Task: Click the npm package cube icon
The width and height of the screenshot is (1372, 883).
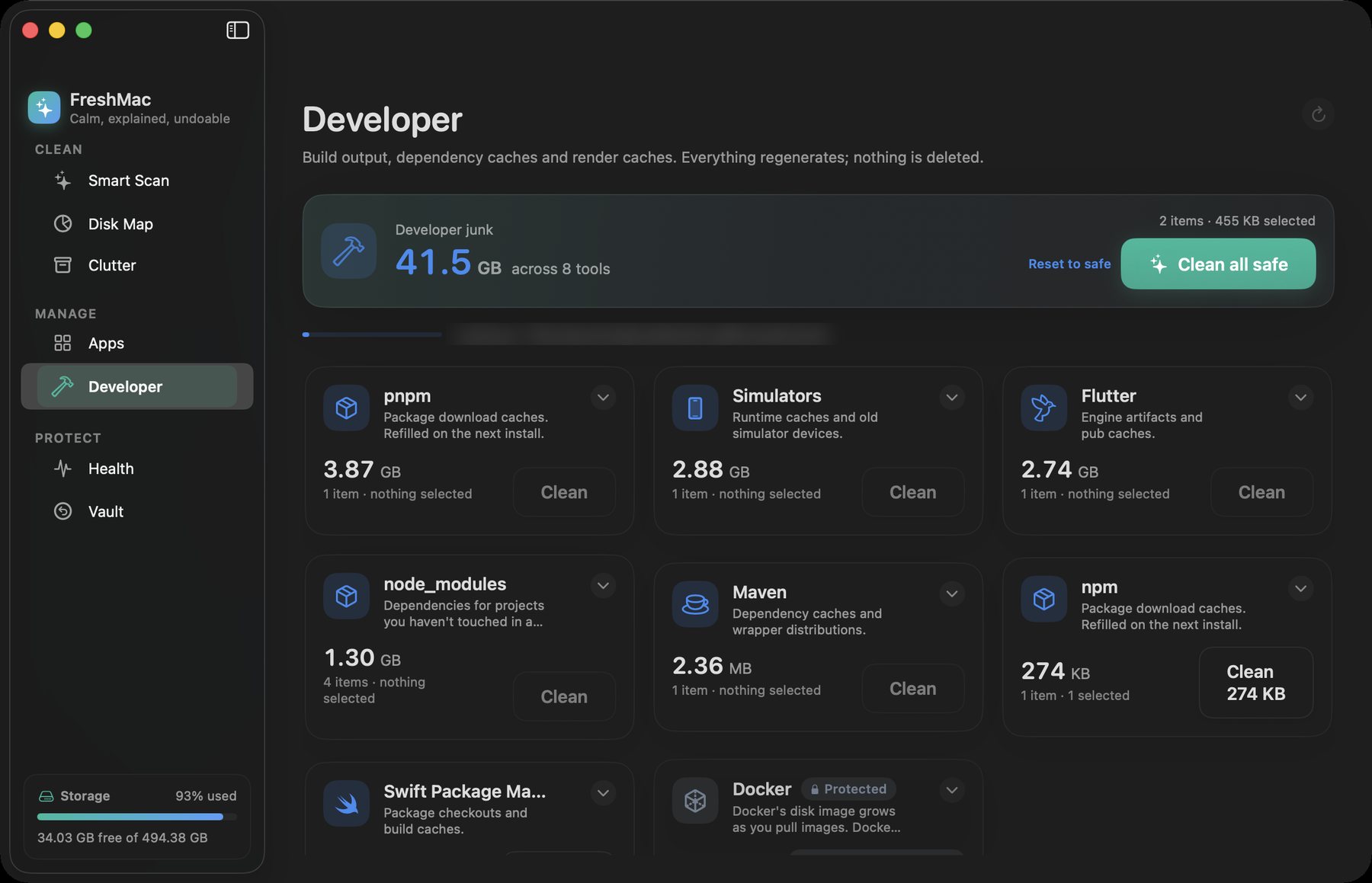Action: pyautogui.click(x=1044, y=599)
